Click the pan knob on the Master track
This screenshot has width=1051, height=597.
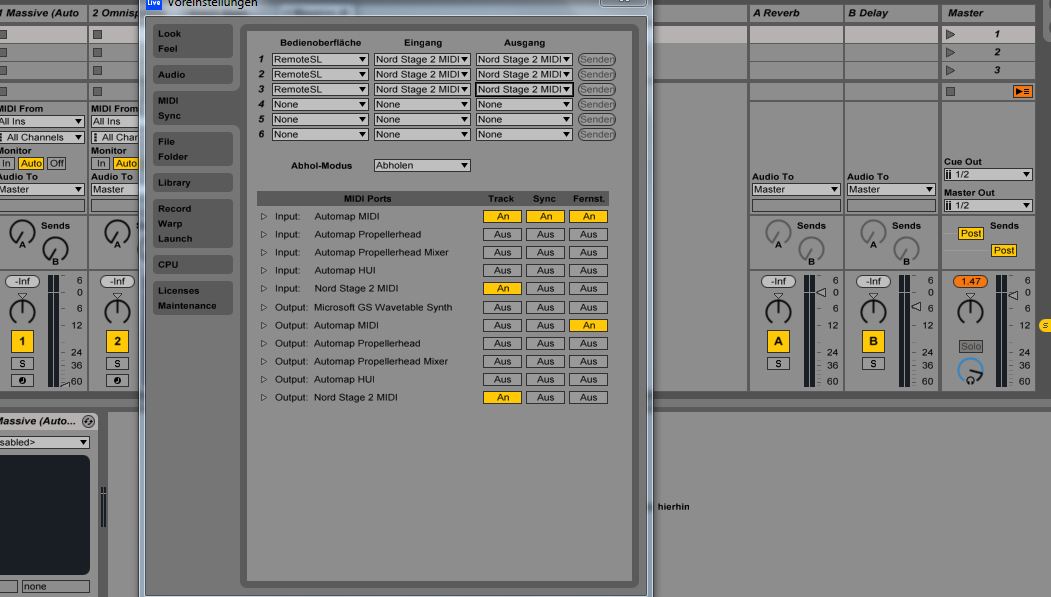970,311
